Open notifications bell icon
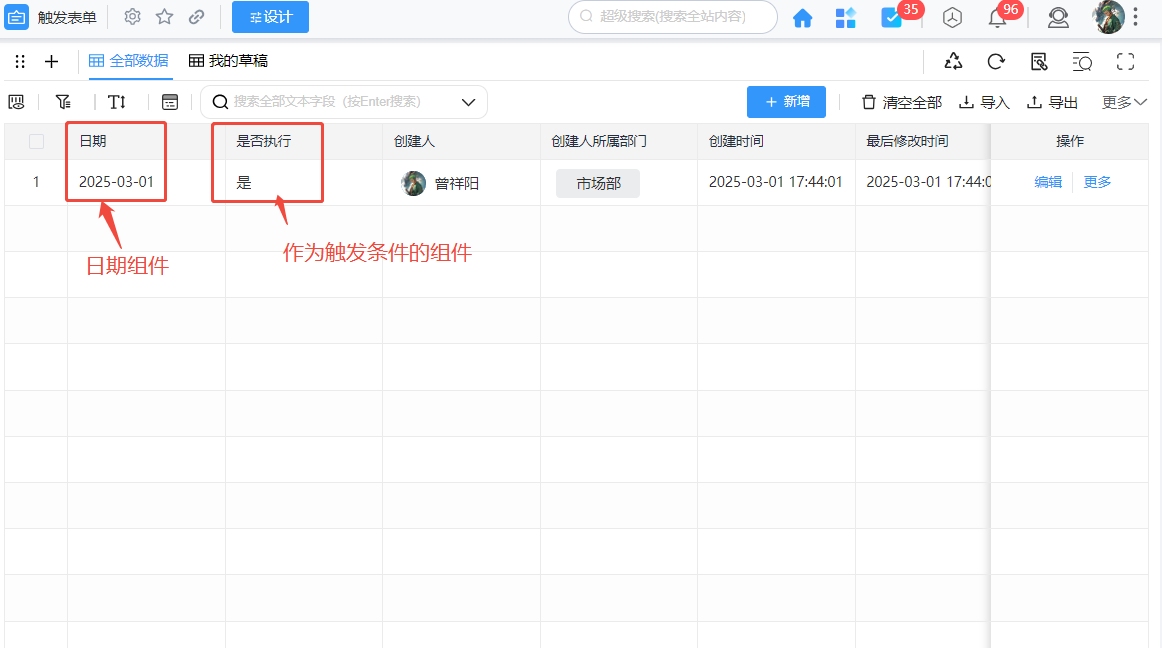 point(997,18)
